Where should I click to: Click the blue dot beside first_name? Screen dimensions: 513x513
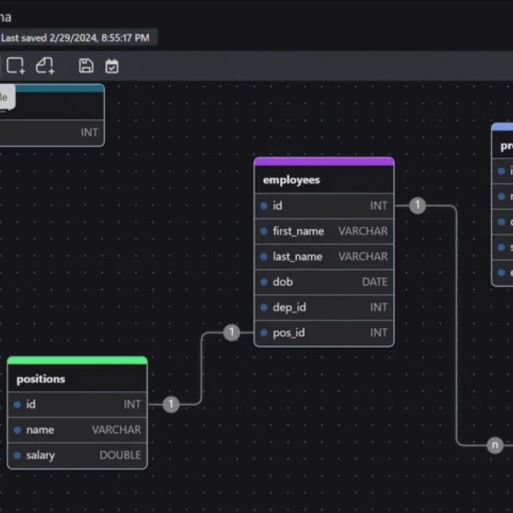(x=264, y=231)
